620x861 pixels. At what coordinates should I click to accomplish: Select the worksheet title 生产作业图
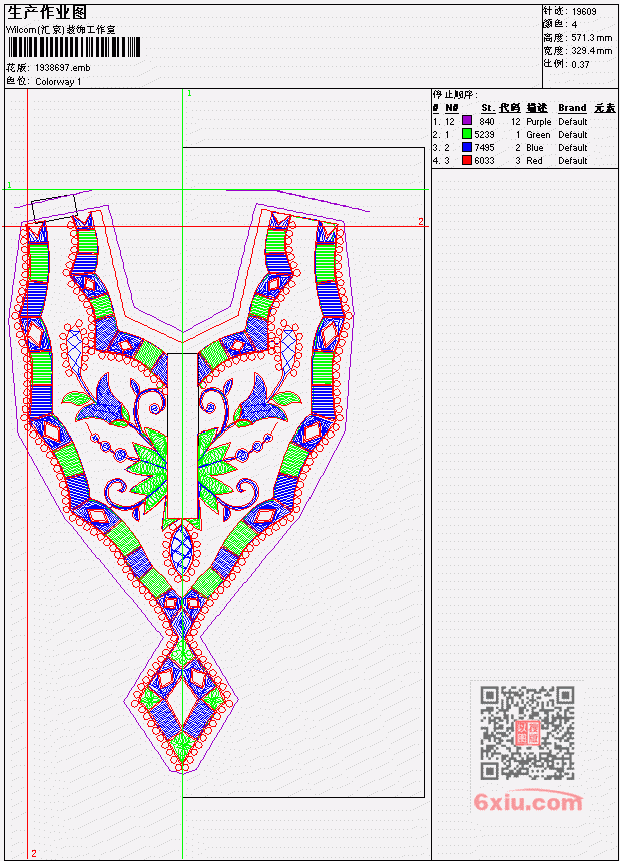(x=47, y=13)
